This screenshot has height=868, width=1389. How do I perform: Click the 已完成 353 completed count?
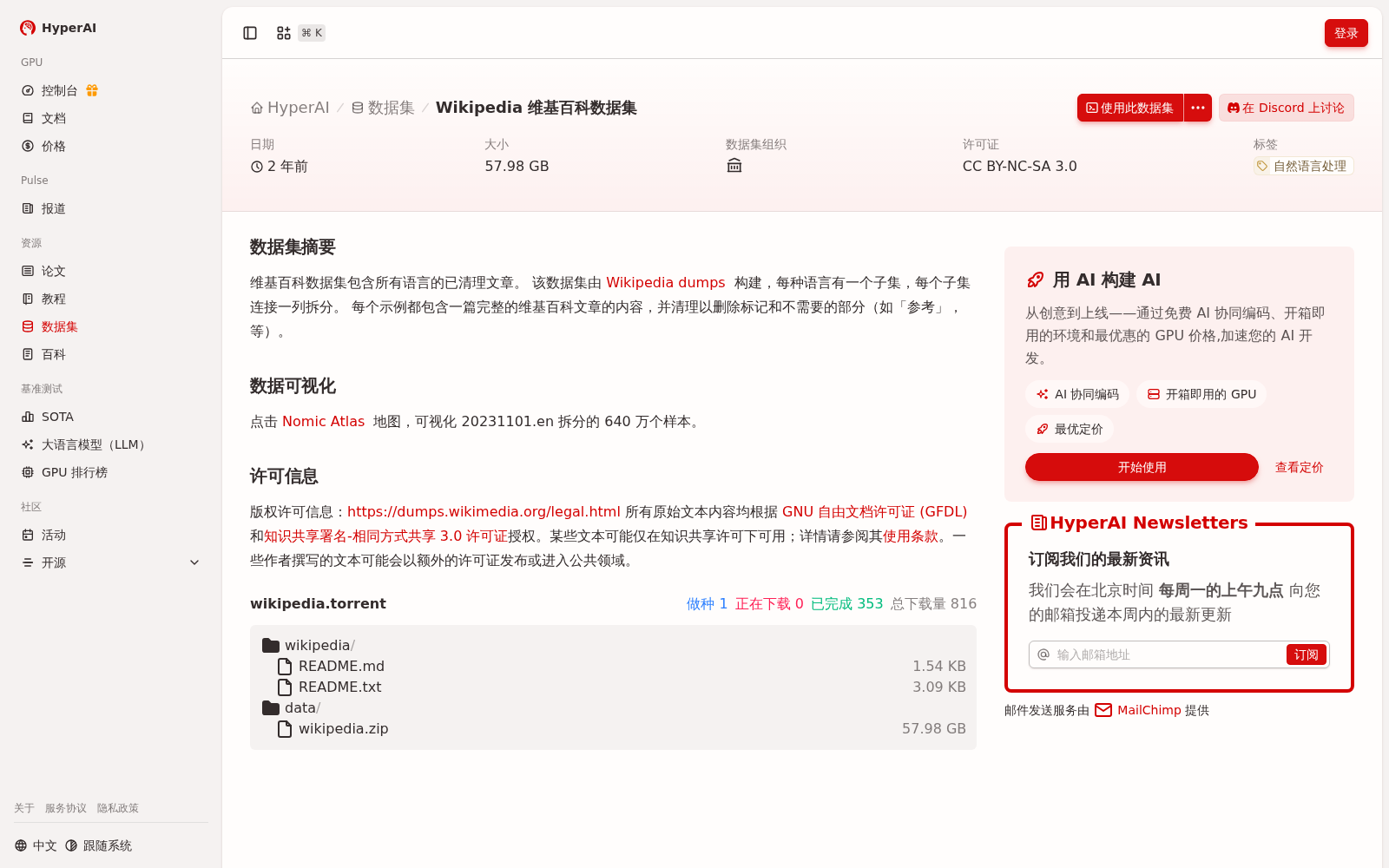pyautogui.click(x=846, y=603)
